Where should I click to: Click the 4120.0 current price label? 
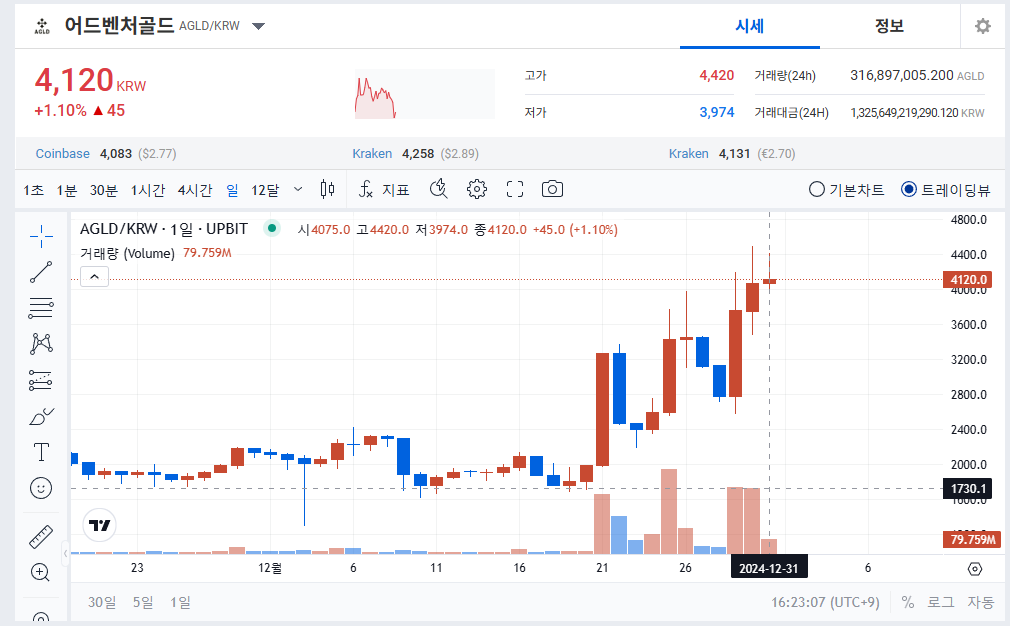pos(967,280)
